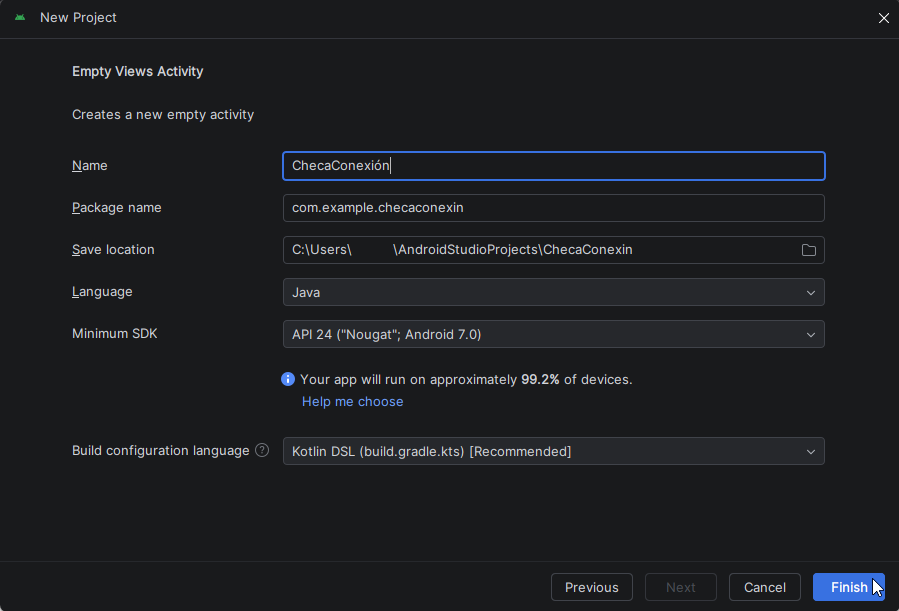This screenshot has width=899, height=611.
Task: Click the Empty Views Activity heading
Action: tap(138, 71)
